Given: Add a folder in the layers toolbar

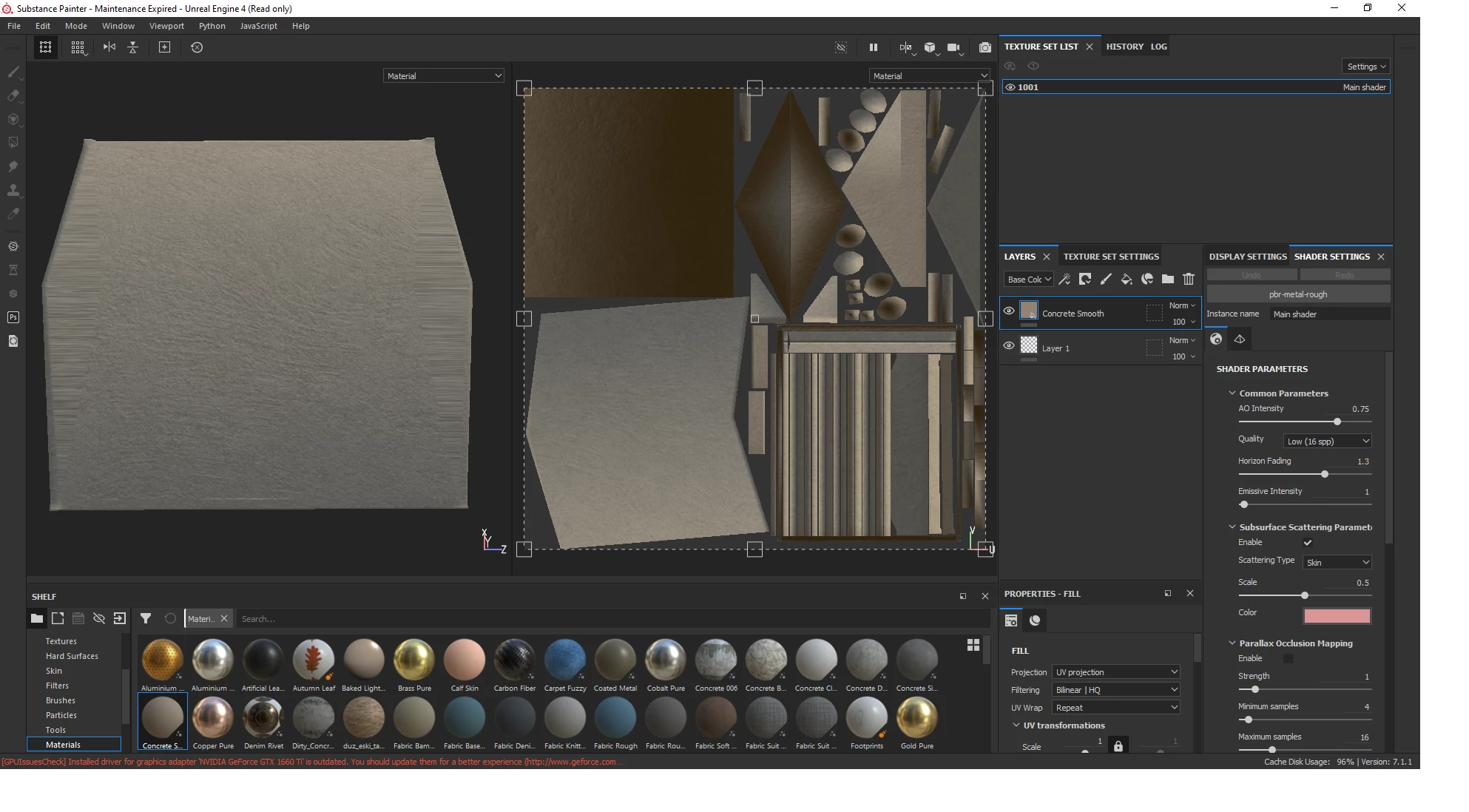Looking at the screenshot, I should (1167, 279).
